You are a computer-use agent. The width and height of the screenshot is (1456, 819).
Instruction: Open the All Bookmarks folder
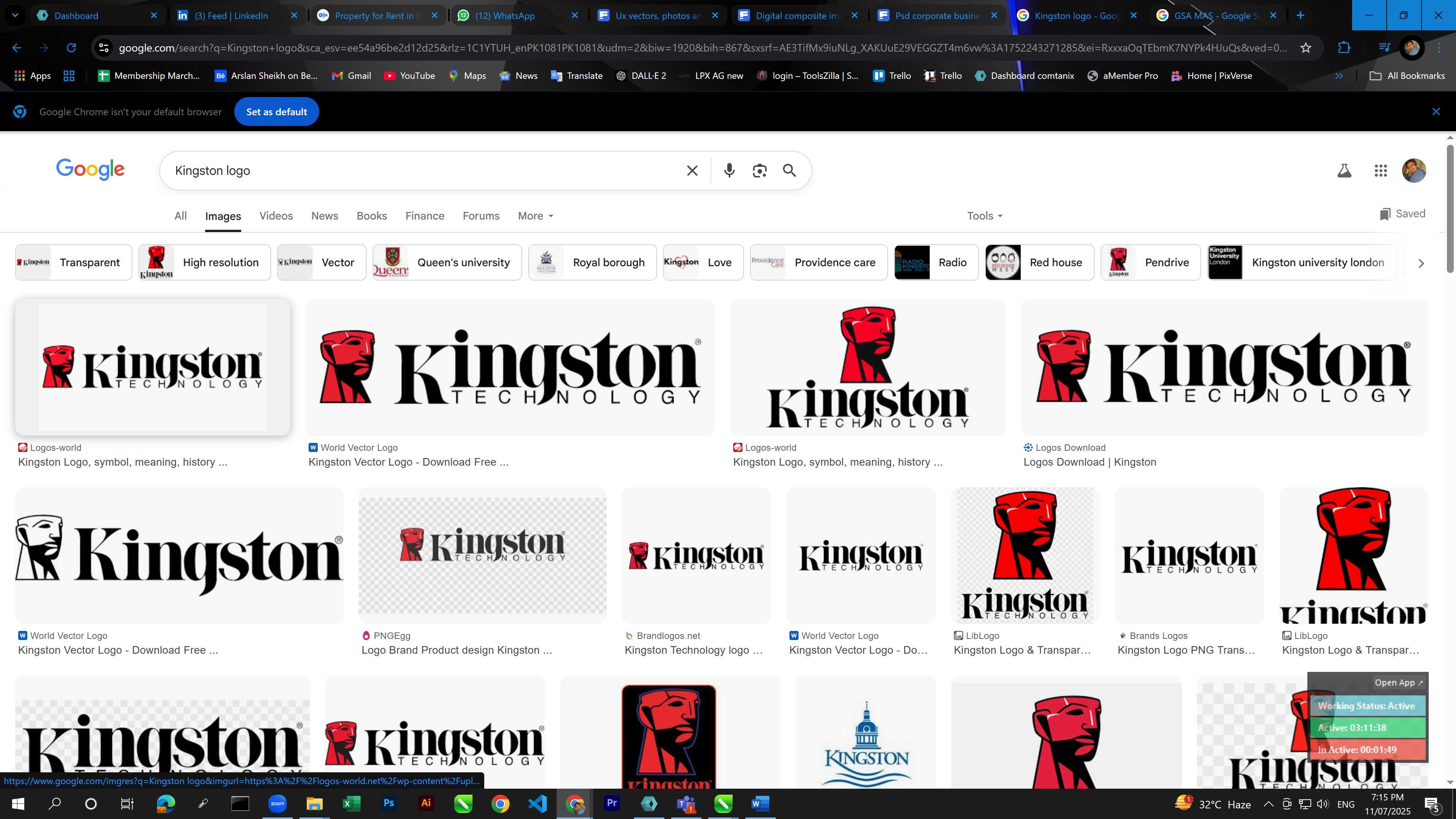pyautogui.click(x=1407, y=76)
